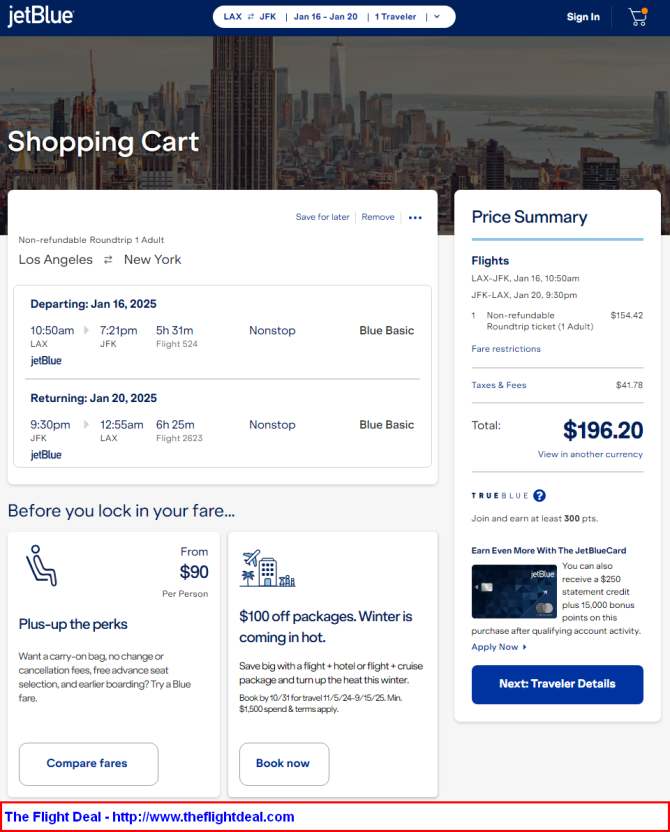Click the flight and hotel package icon

click(x=267, y=568)
